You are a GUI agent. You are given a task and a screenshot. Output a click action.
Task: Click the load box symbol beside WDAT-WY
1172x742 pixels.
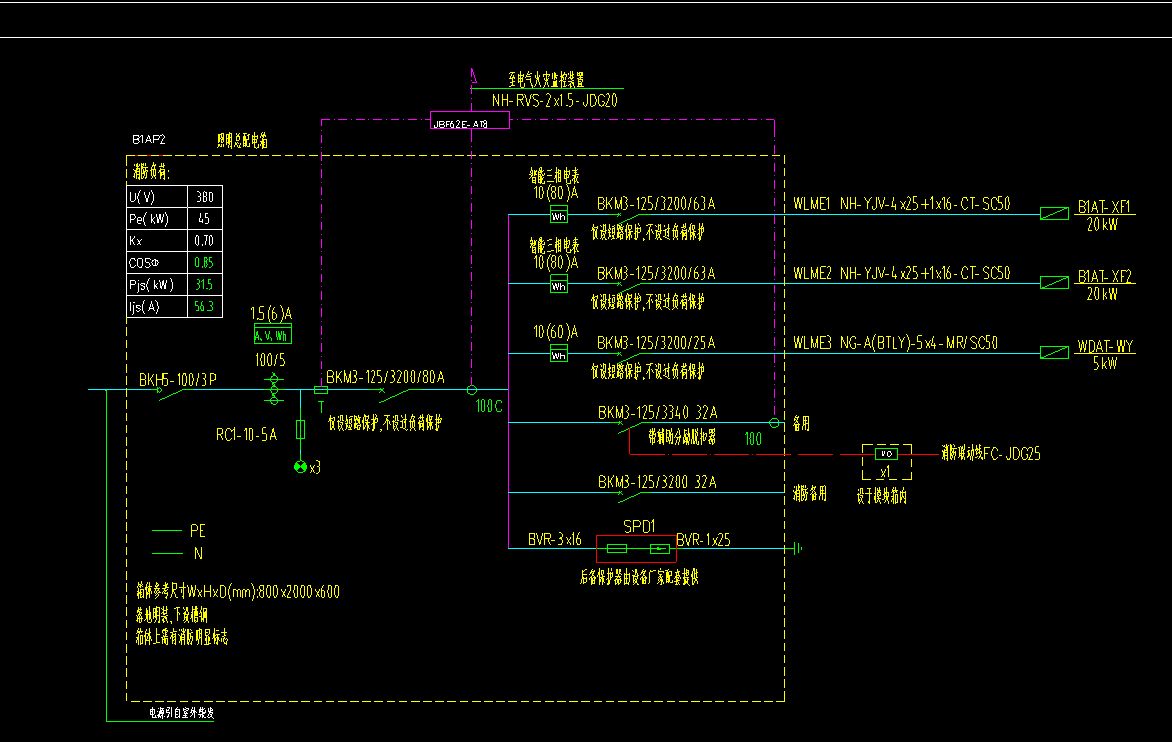[x=1054, y=353]
